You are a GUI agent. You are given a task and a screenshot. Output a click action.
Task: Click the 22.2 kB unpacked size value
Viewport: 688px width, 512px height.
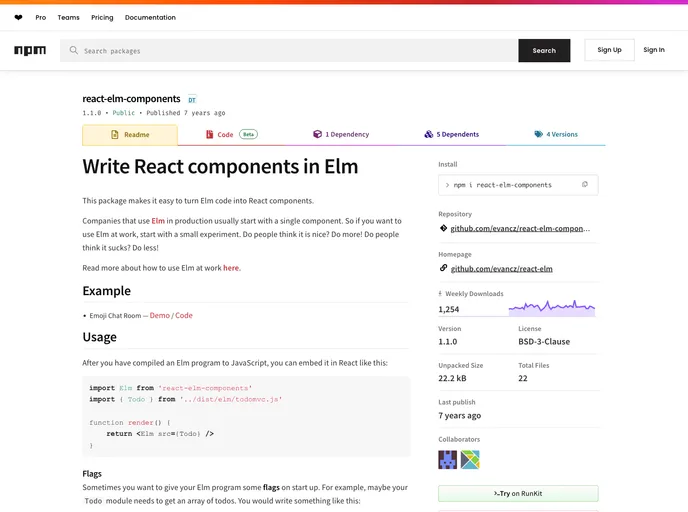point(452,378)
